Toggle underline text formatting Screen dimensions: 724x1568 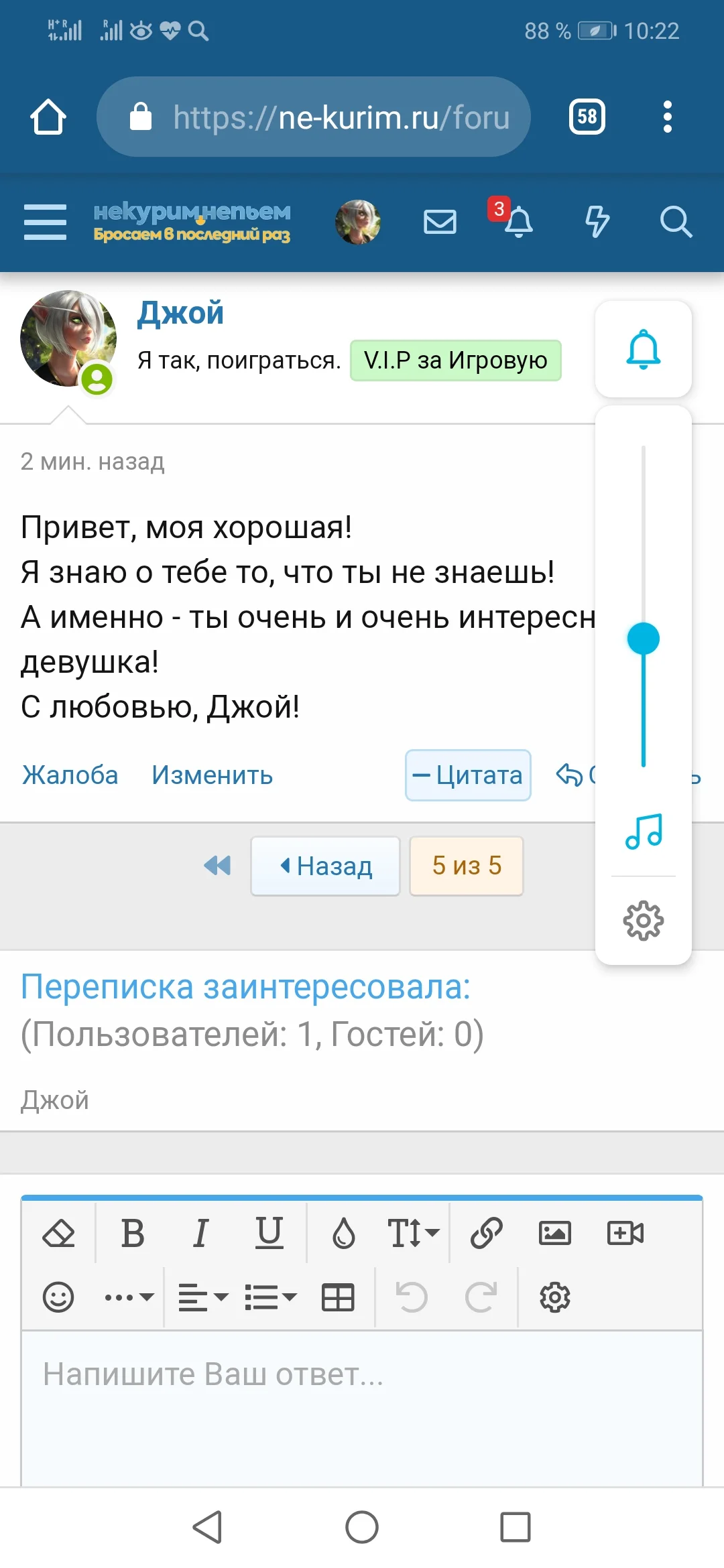[x=268, y=1232]
